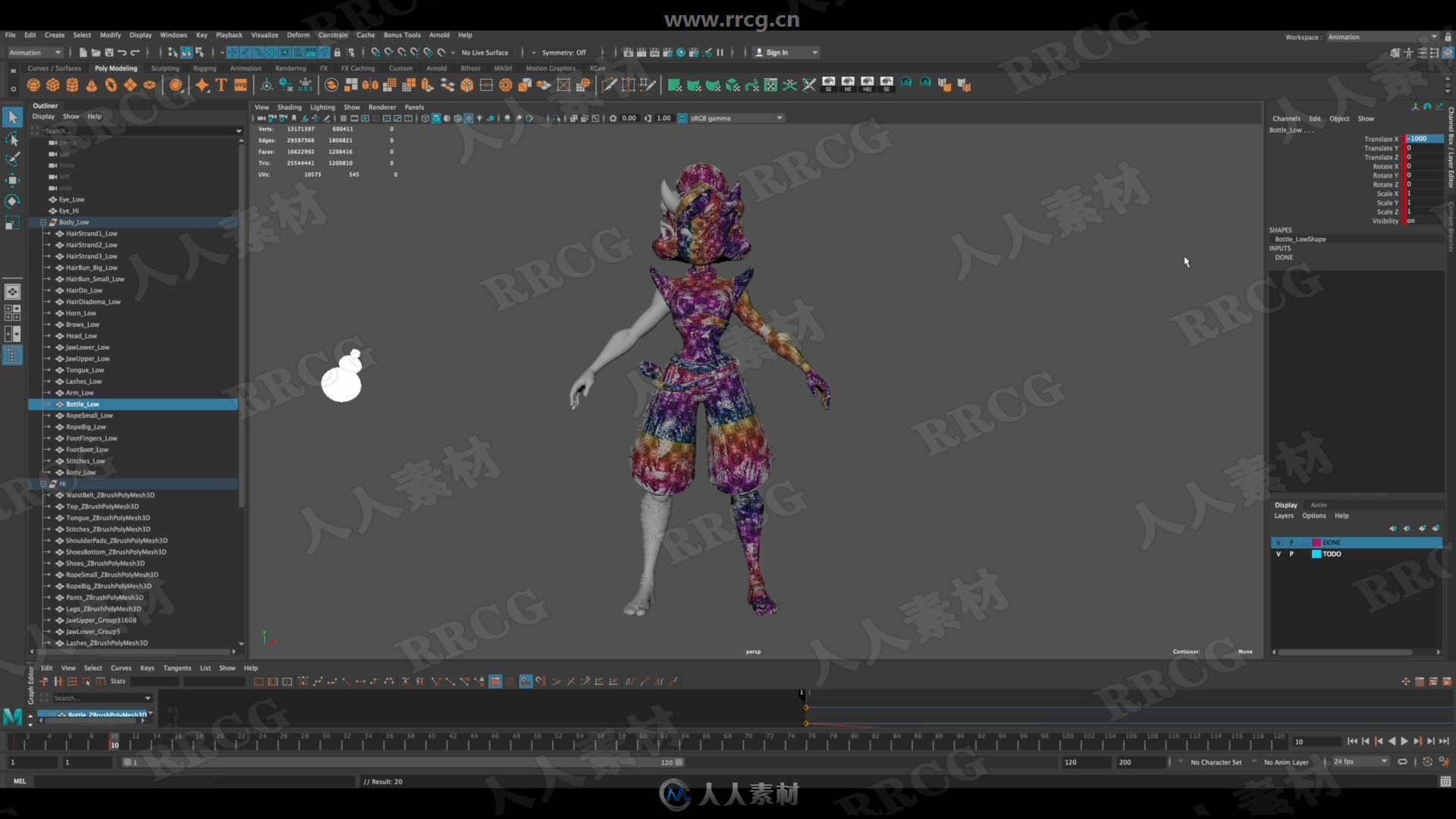Collapse the Hi group in Outliner

coord(43,484)
